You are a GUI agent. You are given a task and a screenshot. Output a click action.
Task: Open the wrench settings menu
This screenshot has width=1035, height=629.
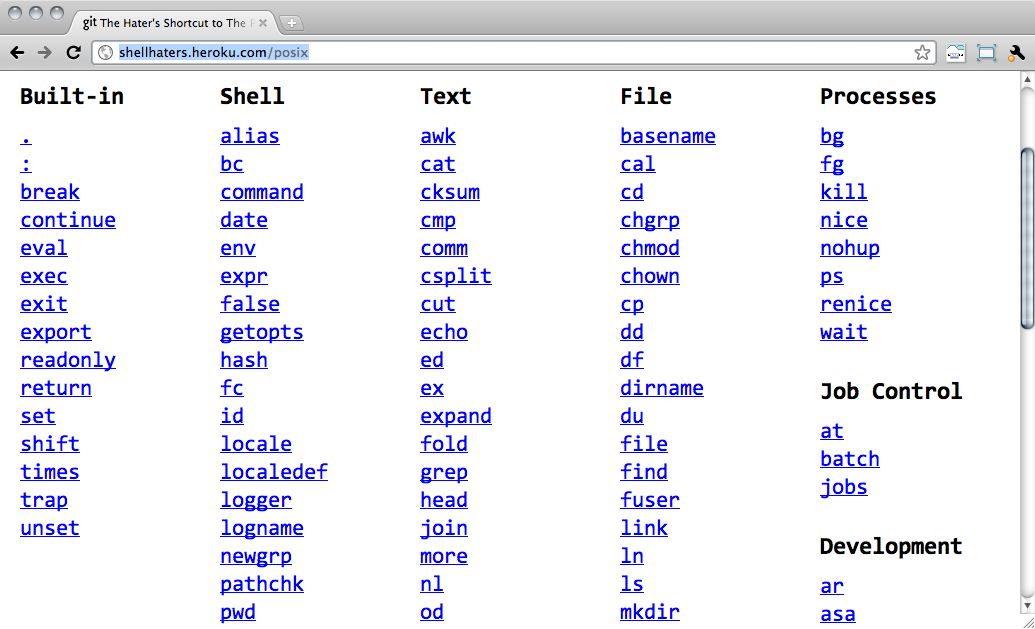(1016, 53)
